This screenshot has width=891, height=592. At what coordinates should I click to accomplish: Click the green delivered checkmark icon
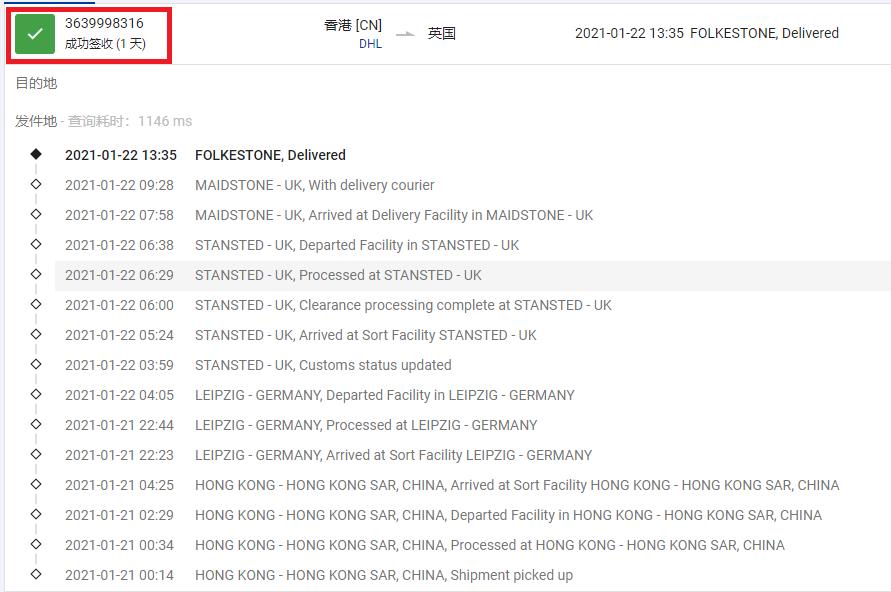[x=35, y=34]
